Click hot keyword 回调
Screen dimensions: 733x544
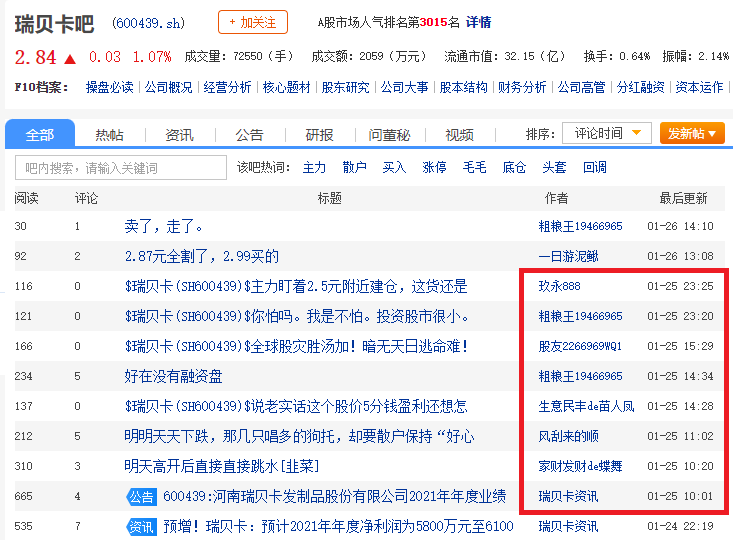[x=595, y=167]
